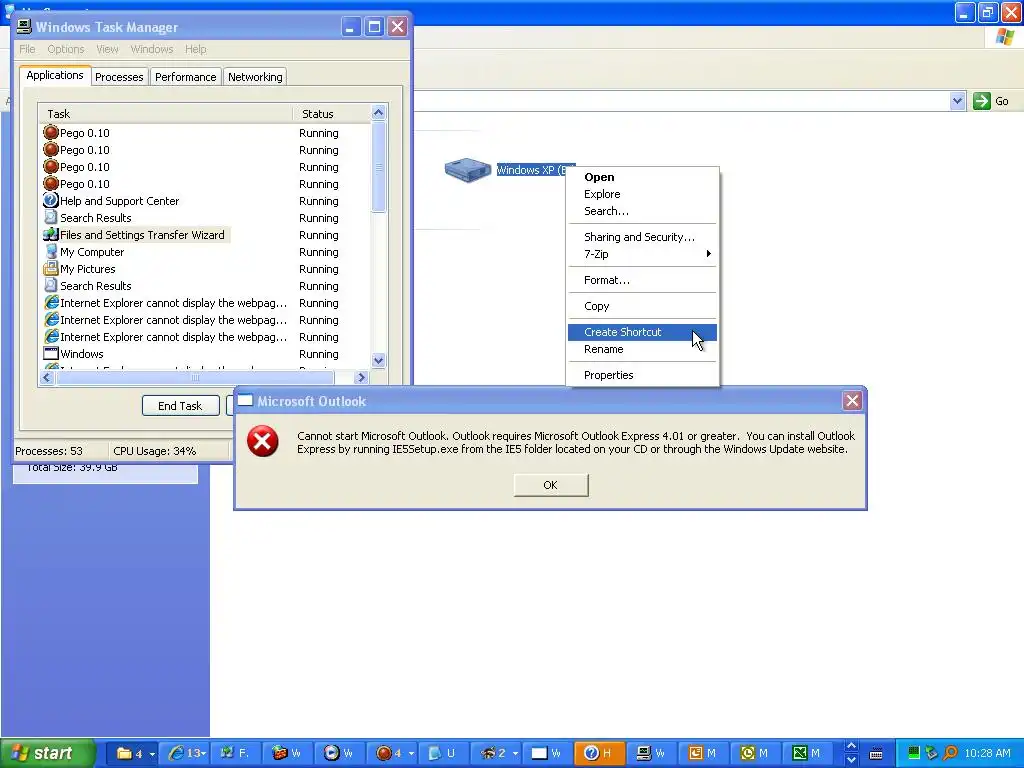Open the Explorer address bar dropdown arrow
The height and width of the screenshot is (768, 1024).
click(x=957, y=101)
